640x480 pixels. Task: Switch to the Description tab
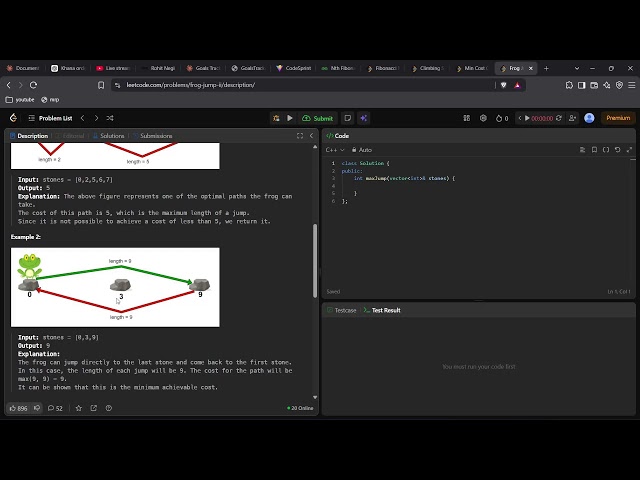click(x=29, y=136)
